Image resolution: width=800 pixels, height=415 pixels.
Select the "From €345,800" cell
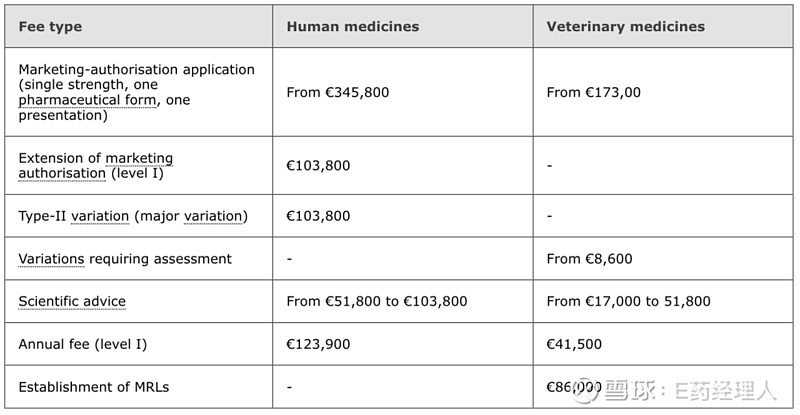pos(337,92)
